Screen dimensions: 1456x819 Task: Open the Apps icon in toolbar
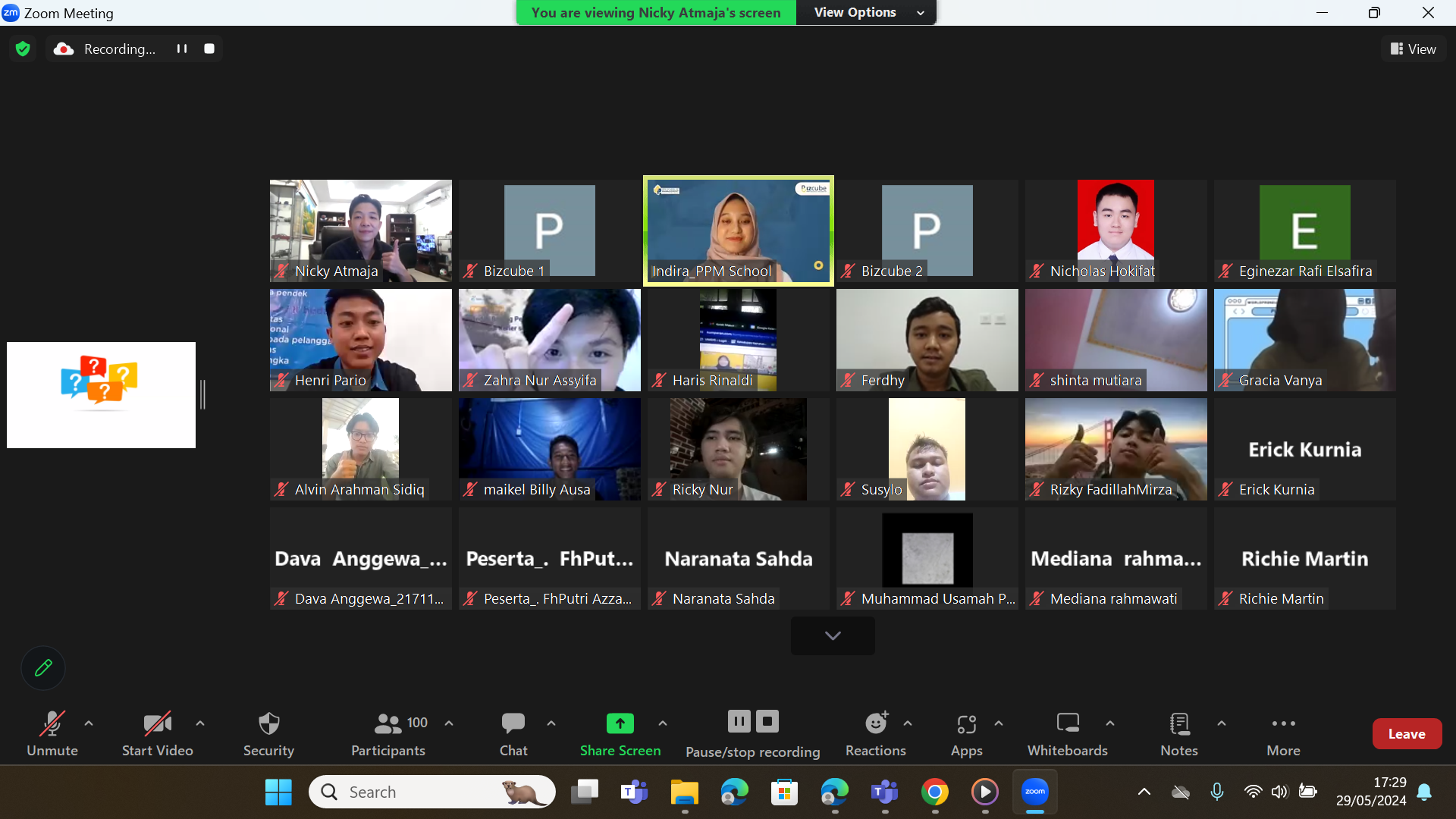966,724
